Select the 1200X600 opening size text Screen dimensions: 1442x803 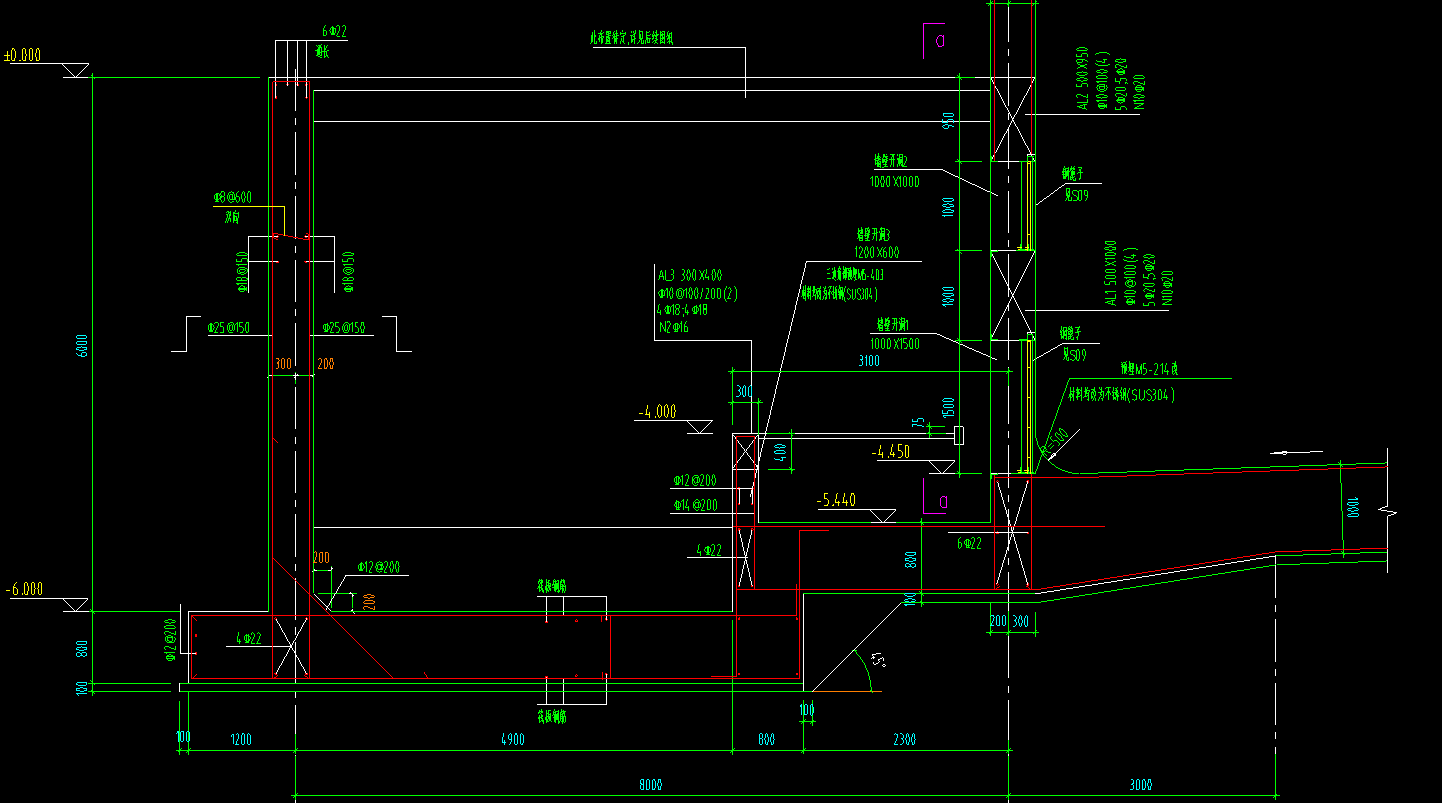(x=875, y=252)
